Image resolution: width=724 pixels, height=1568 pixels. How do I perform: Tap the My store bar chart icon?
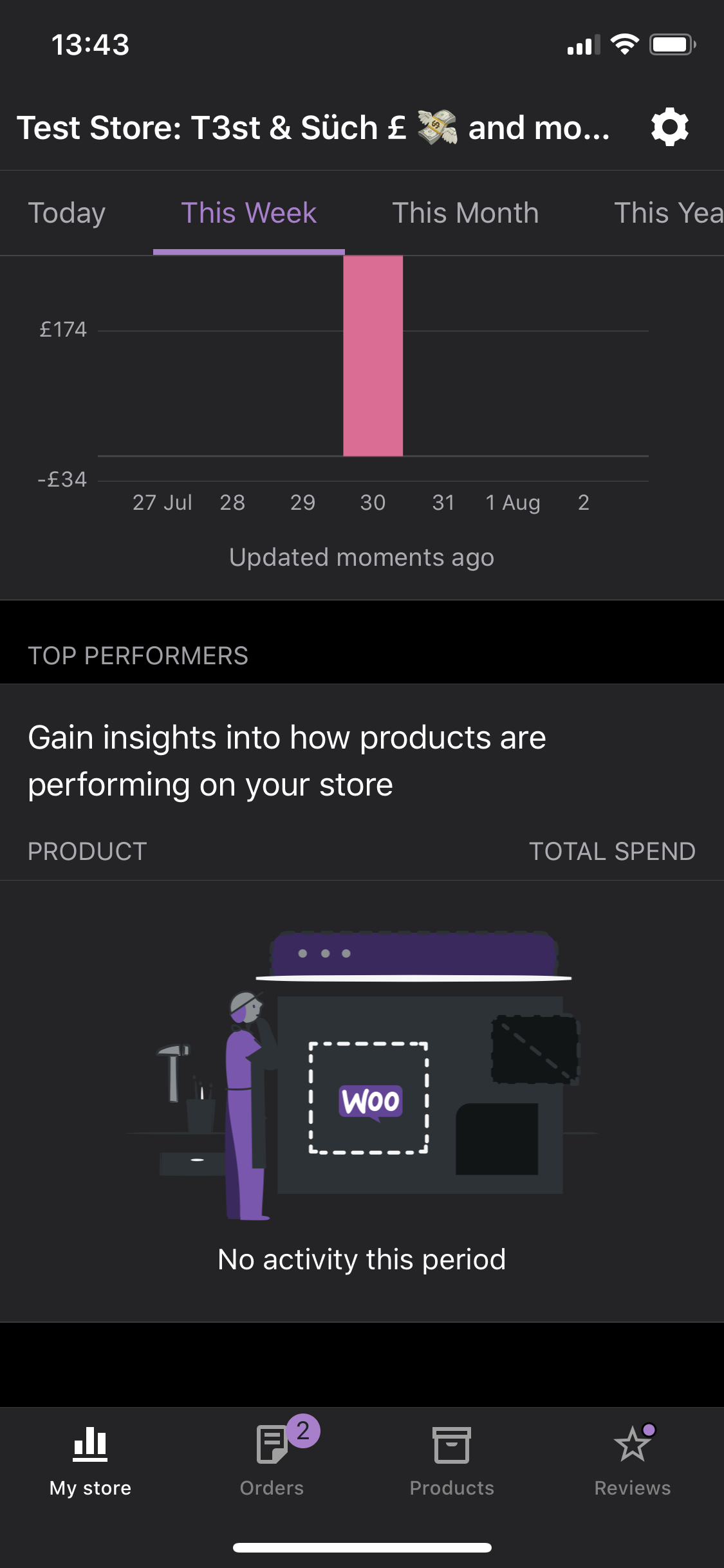coord(90,1444)
